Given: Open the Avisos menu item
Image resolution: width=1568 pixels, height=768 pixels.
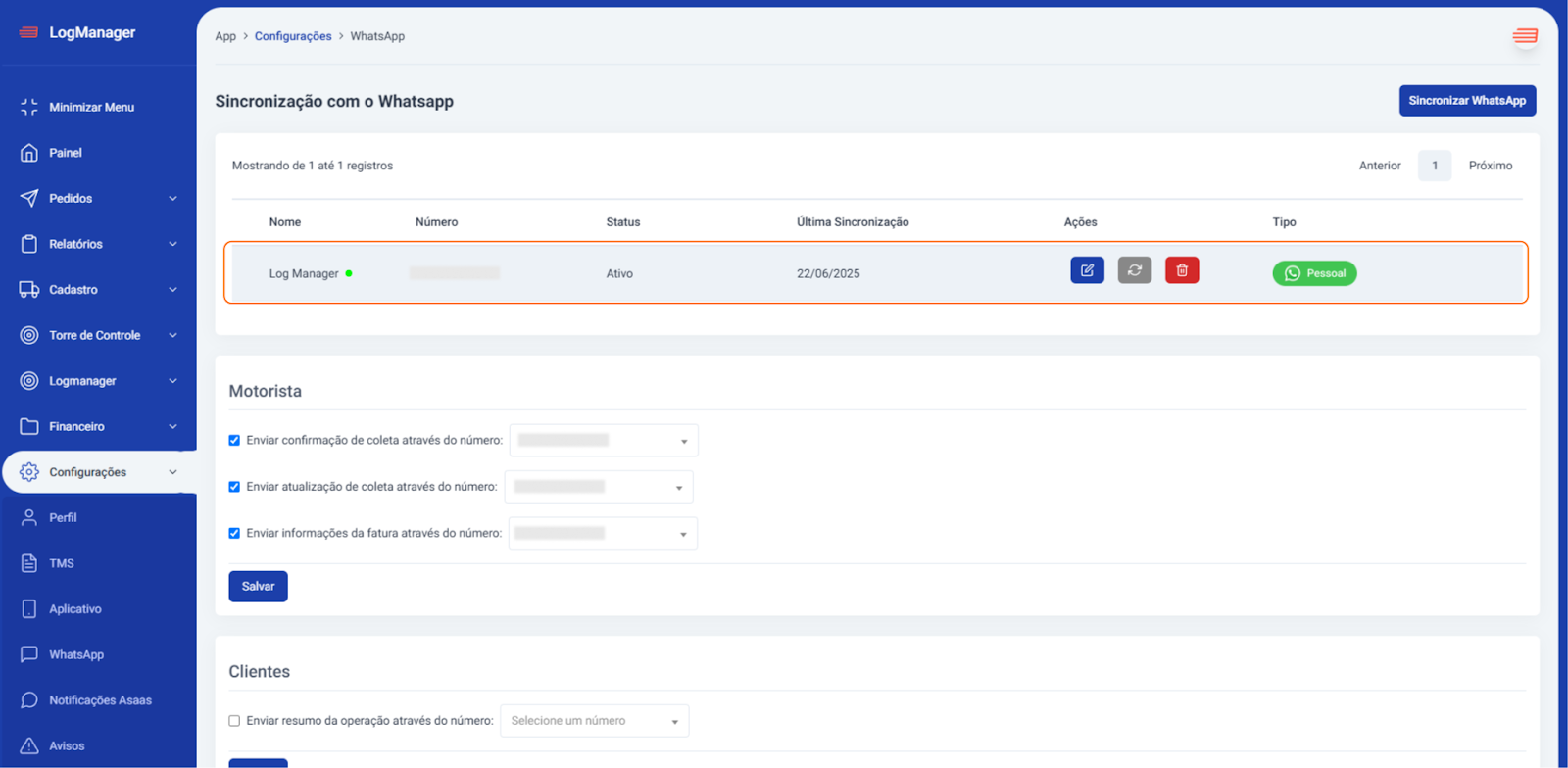Looking at the screenshot, I should tap(67, 745).
